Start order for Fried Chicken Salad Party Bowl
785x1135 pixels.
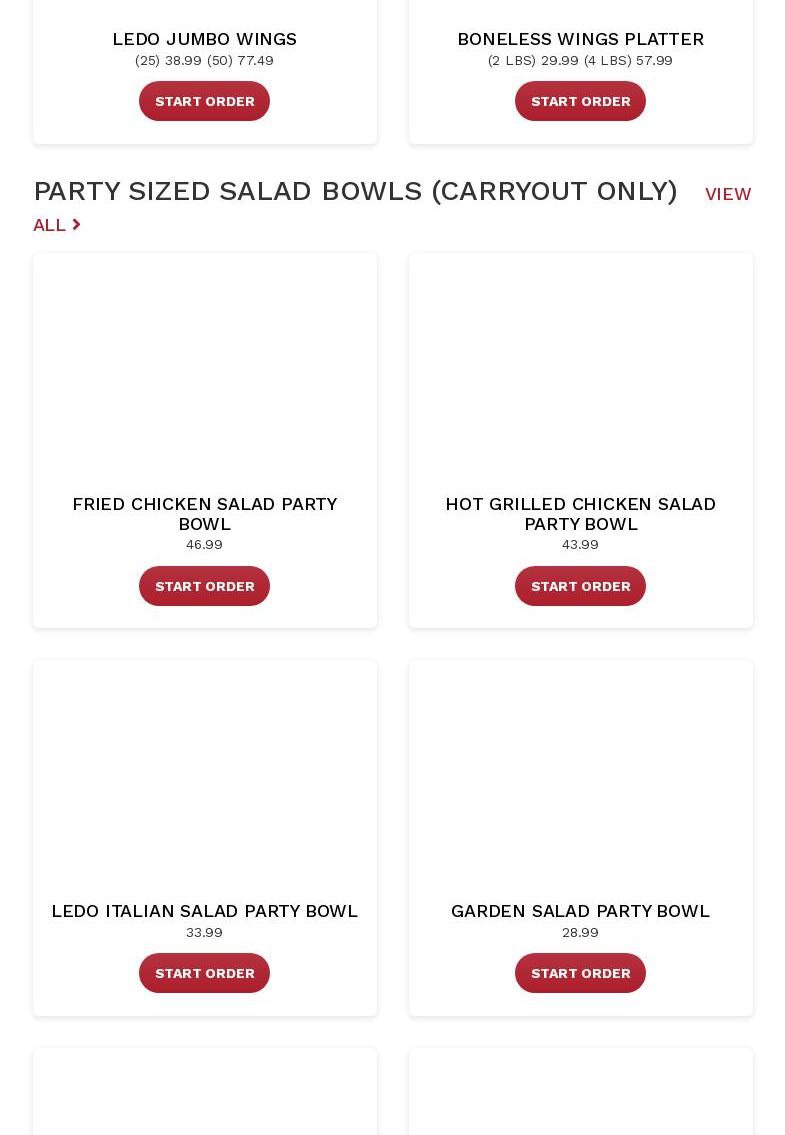[x=204, y=586]
